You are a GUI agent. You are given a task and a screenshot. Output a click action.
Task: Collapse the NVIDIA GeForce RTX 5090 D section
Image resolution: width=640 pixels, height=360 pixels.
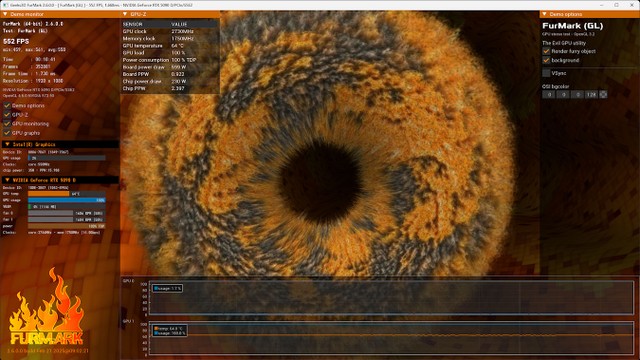7,180
